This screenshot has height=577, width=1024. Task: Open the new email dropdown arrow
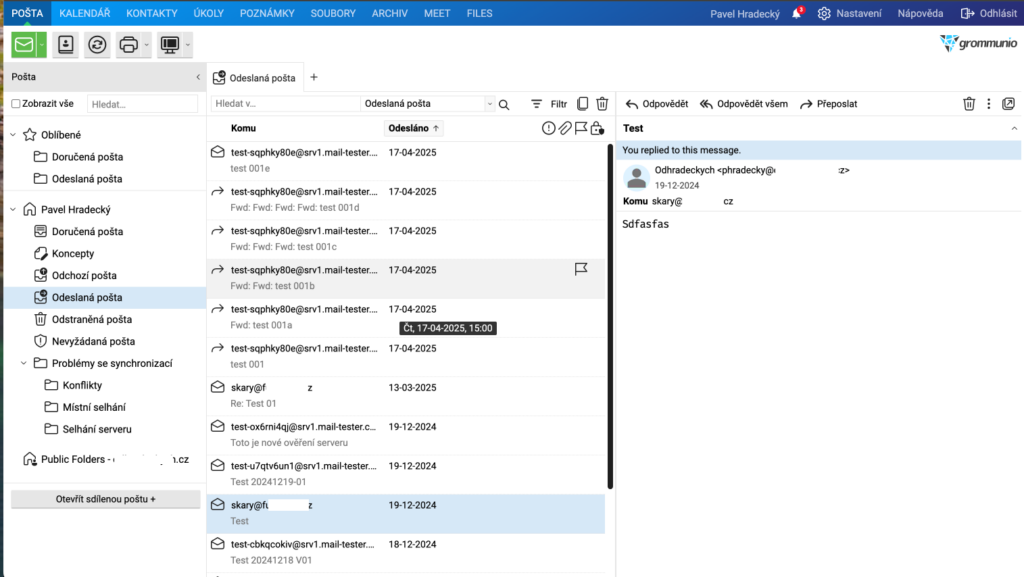tap(41, 44)
